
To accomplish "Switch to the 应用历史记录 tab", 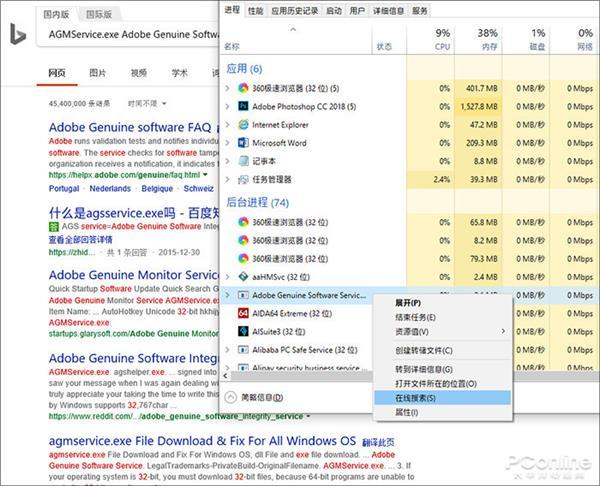I will pos(295,11).
